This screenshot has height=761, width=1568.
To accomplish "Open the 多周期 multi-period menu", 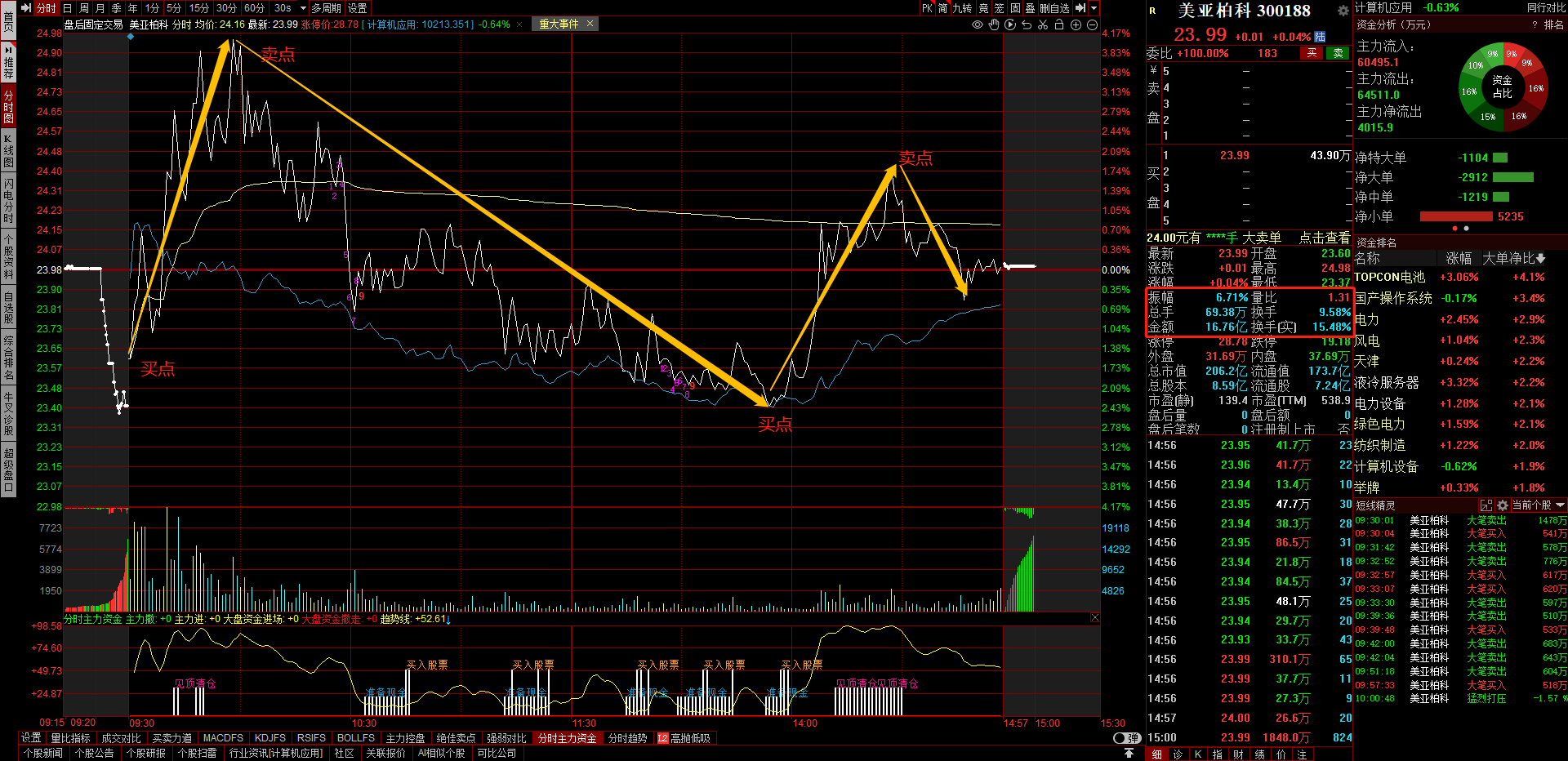I will [x=327, y=8].
